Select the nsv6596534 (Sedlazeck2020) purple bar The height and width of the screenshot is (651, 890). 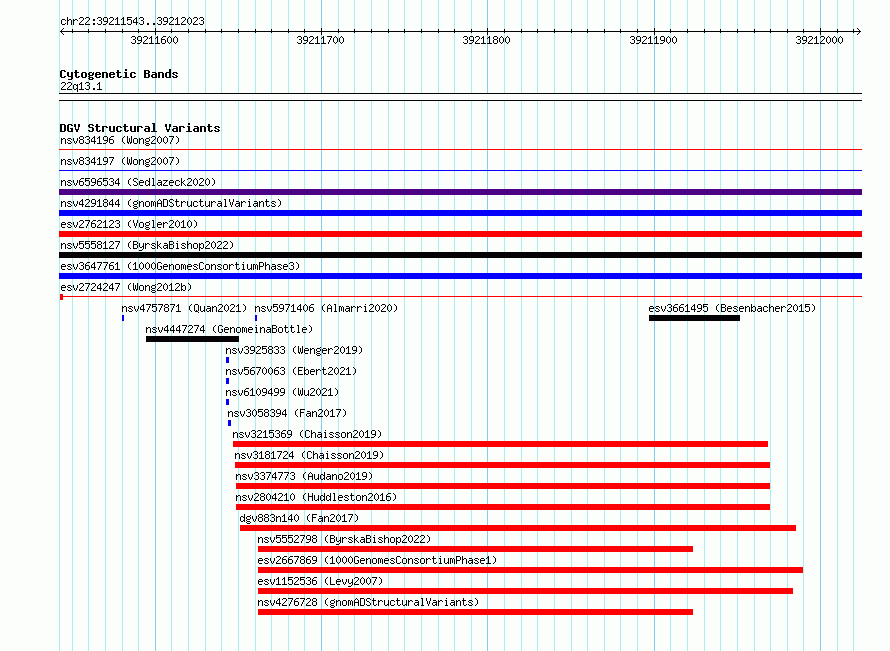[460, 192]
